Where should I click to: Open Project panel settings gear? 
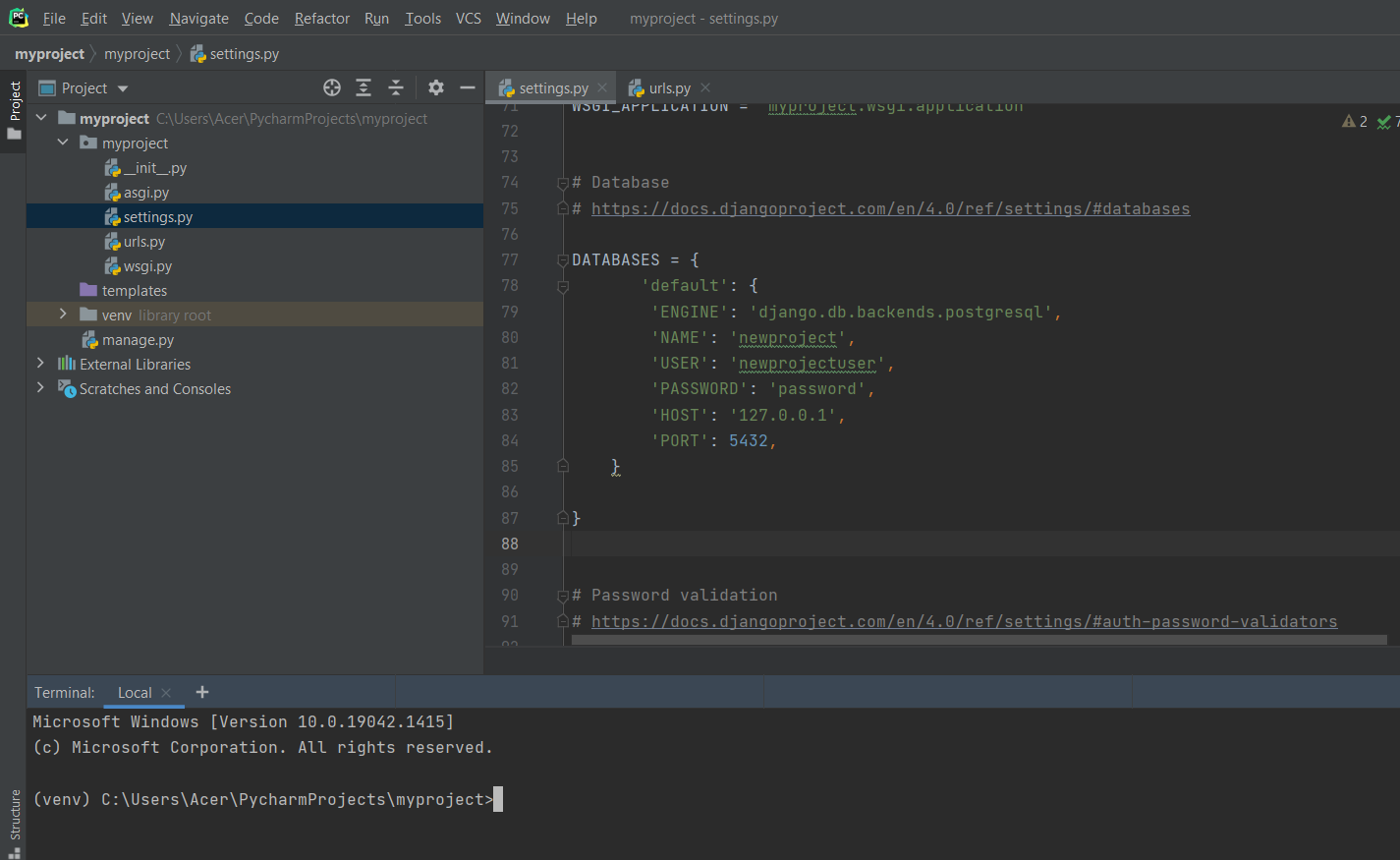click(436, 87)
